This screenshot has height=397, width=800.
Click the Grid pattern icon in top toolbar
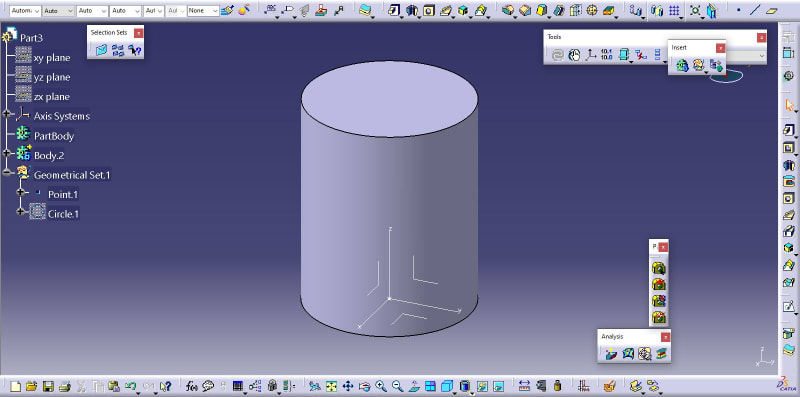(674, 10)
